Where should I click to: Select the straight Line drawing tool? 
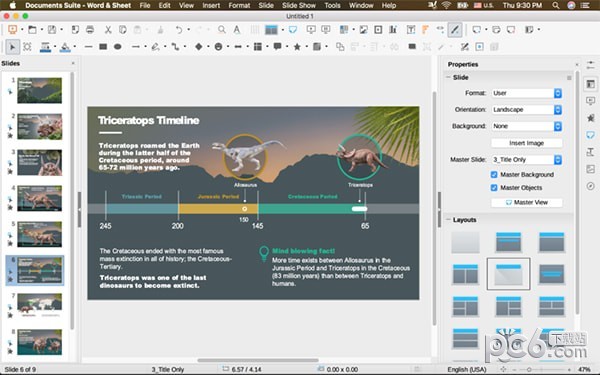pyautogui.click(x=88, y=47)
